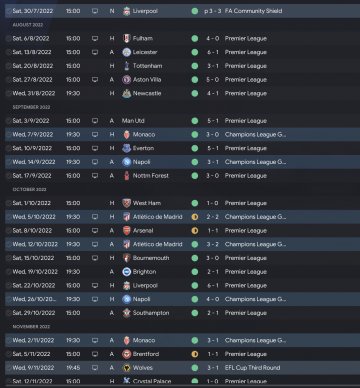Click the Fulham club crest icon
The image size is (360, 388).
pos(127,38)
